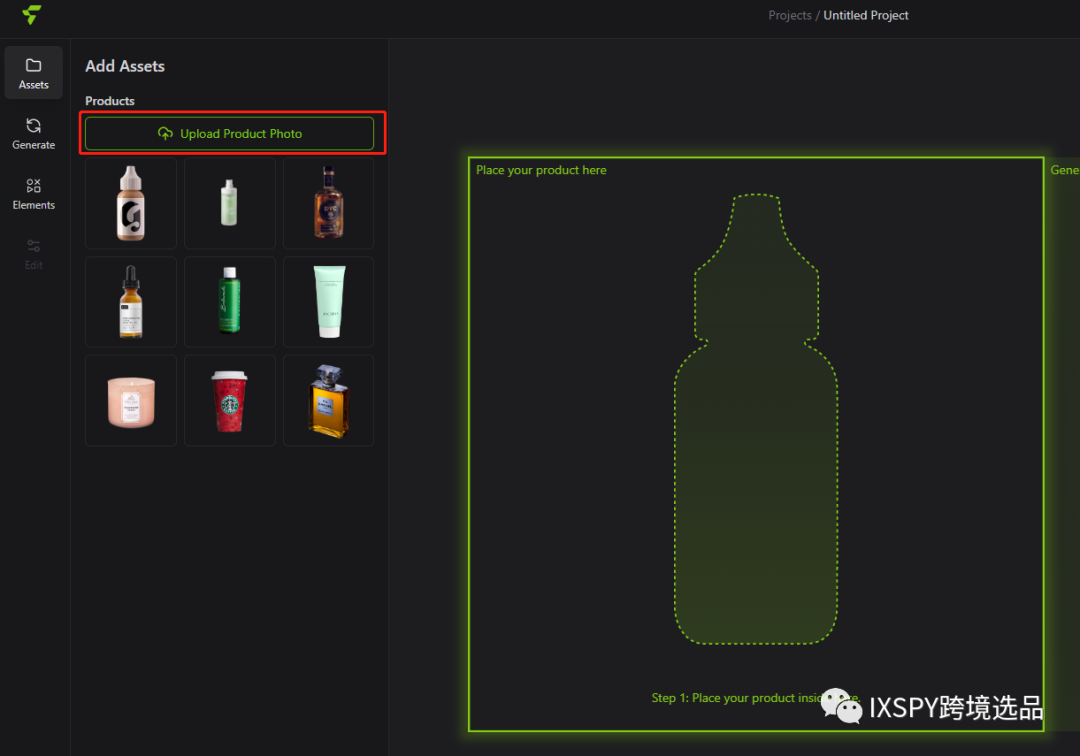Open the Edit sidebar tab
This screenshot has width=1080, height=756.
tap(33, 254)
